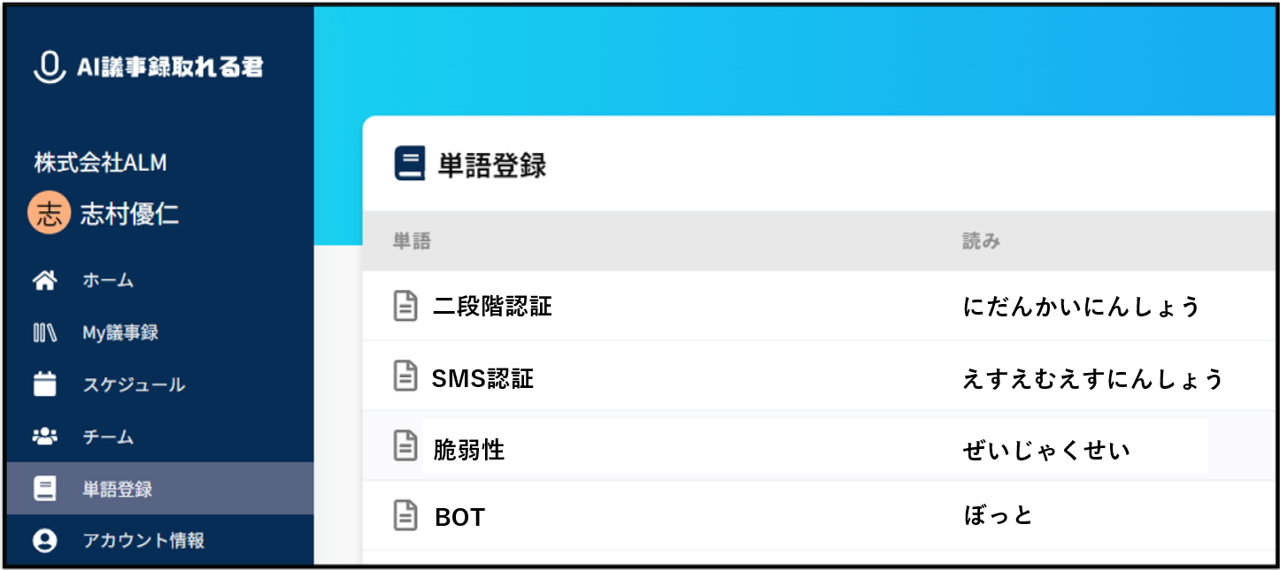This screenshot has height=570, width=1280.
Task: Click the 単語登録 book icon in sidebar
Action: (x=45, y=489)
